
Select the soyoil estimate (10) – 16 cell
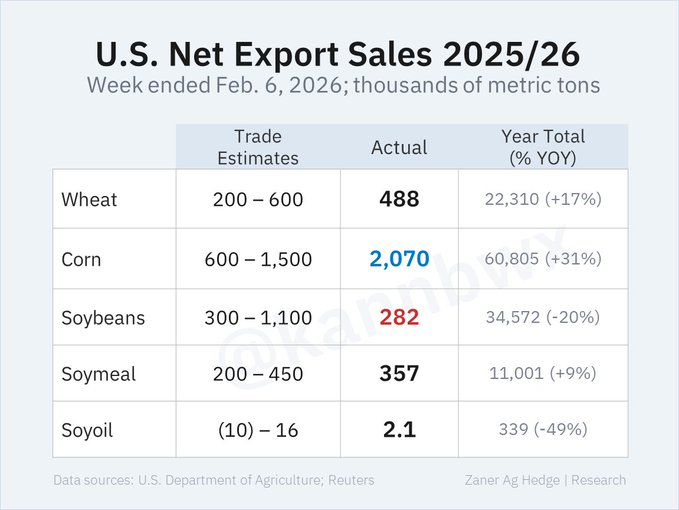tap(258, 429)
